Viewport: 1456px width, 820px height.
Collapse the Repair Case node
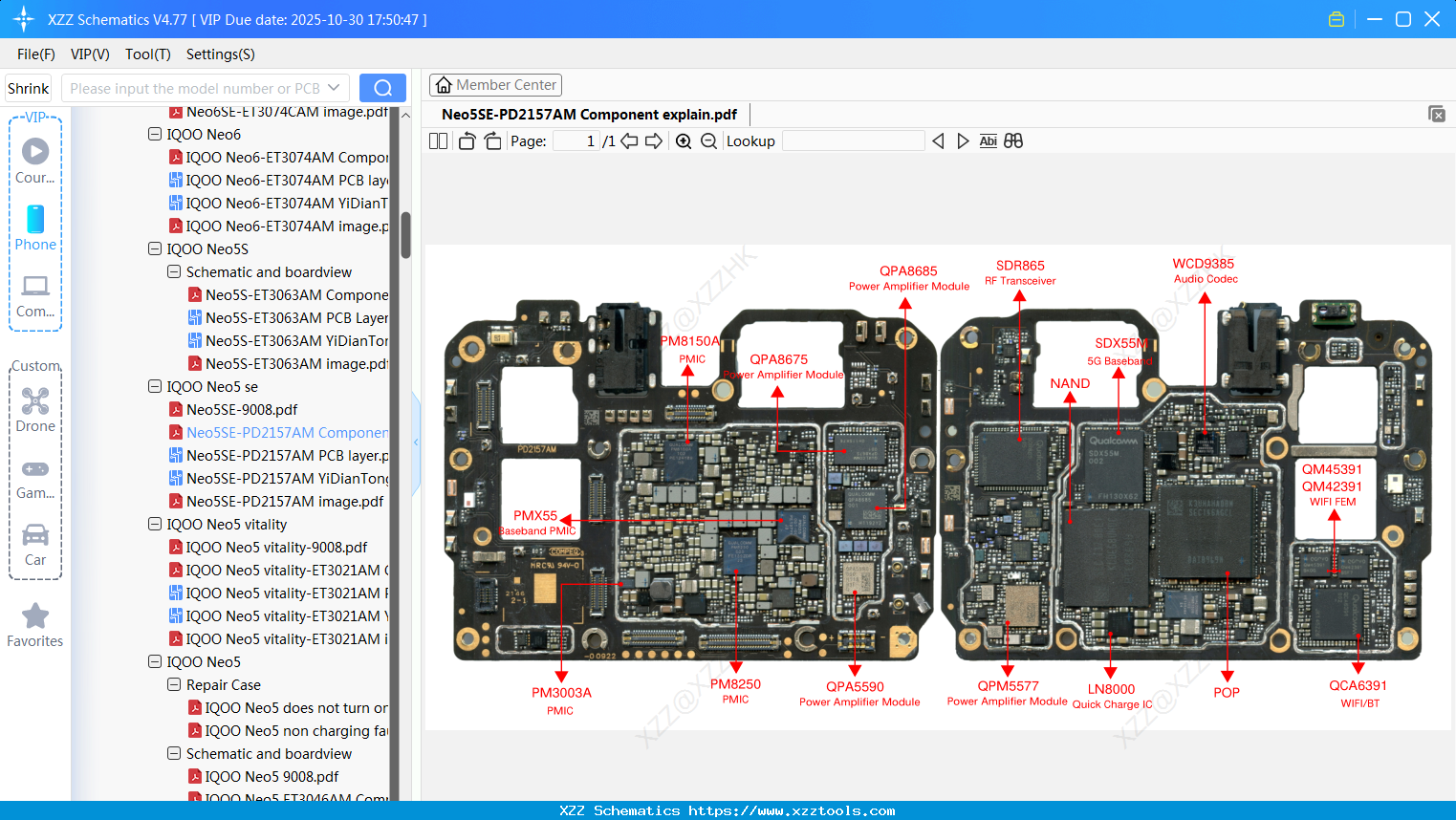[x=173, y=684]
